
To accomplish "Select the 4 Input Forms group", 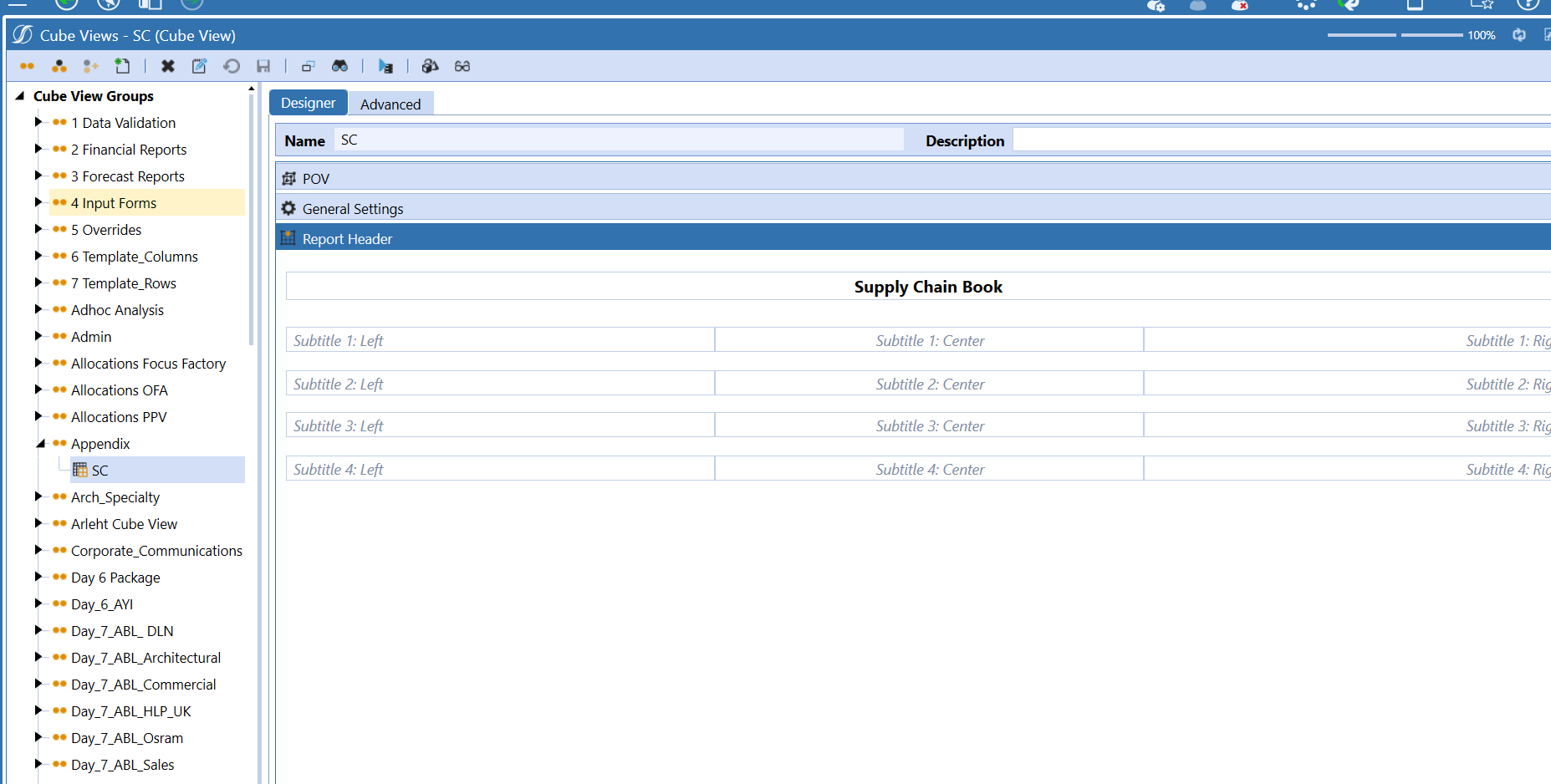I will point(114,203).
